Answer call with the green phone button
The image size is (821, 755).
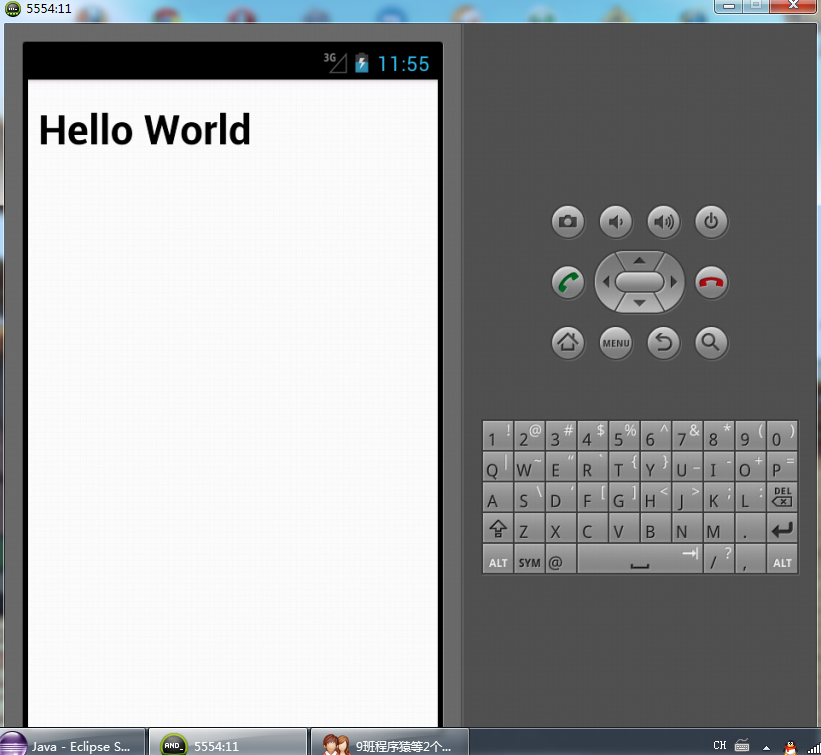567,282
